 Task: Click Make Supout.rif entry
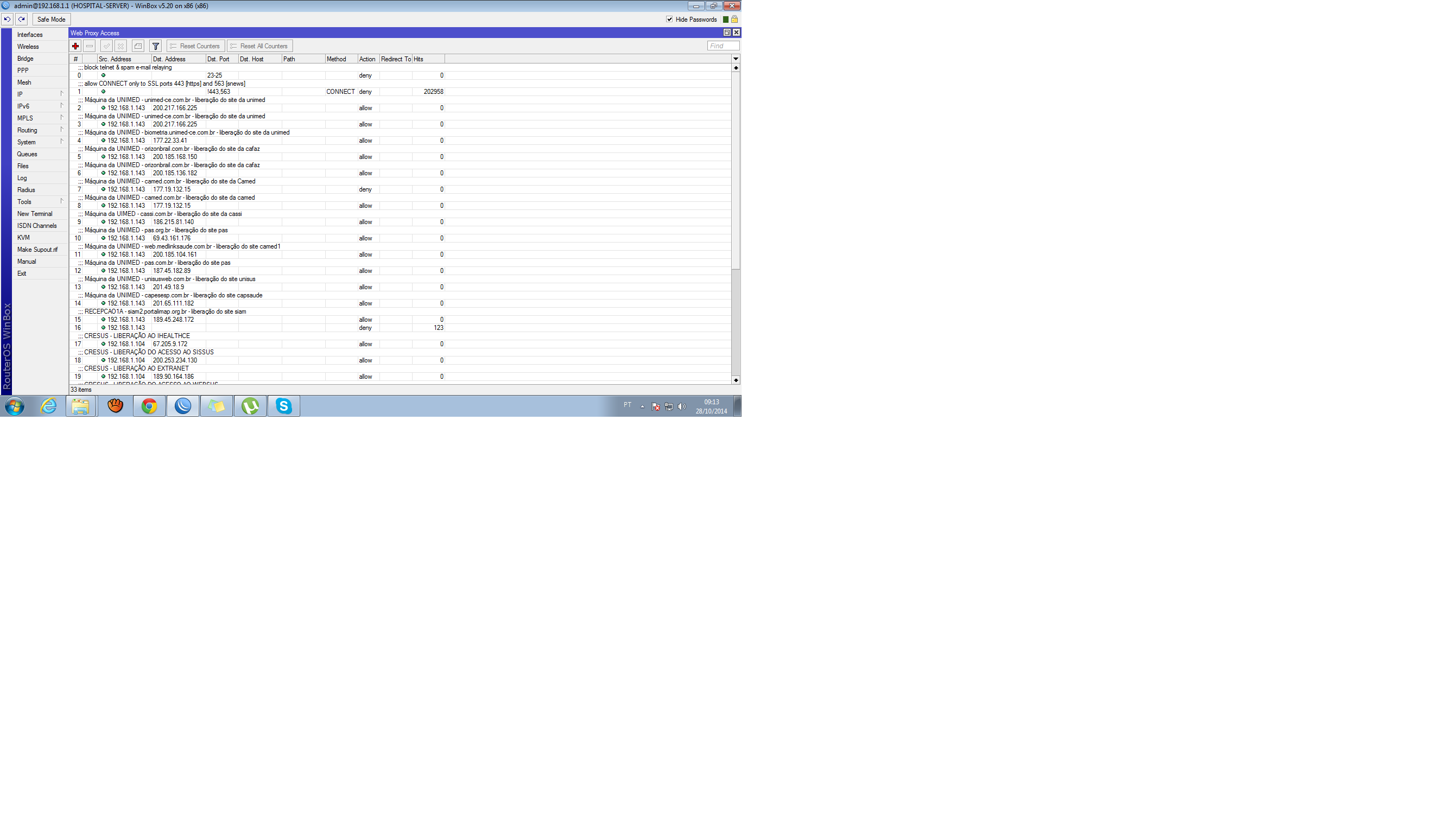click(40, 249)
